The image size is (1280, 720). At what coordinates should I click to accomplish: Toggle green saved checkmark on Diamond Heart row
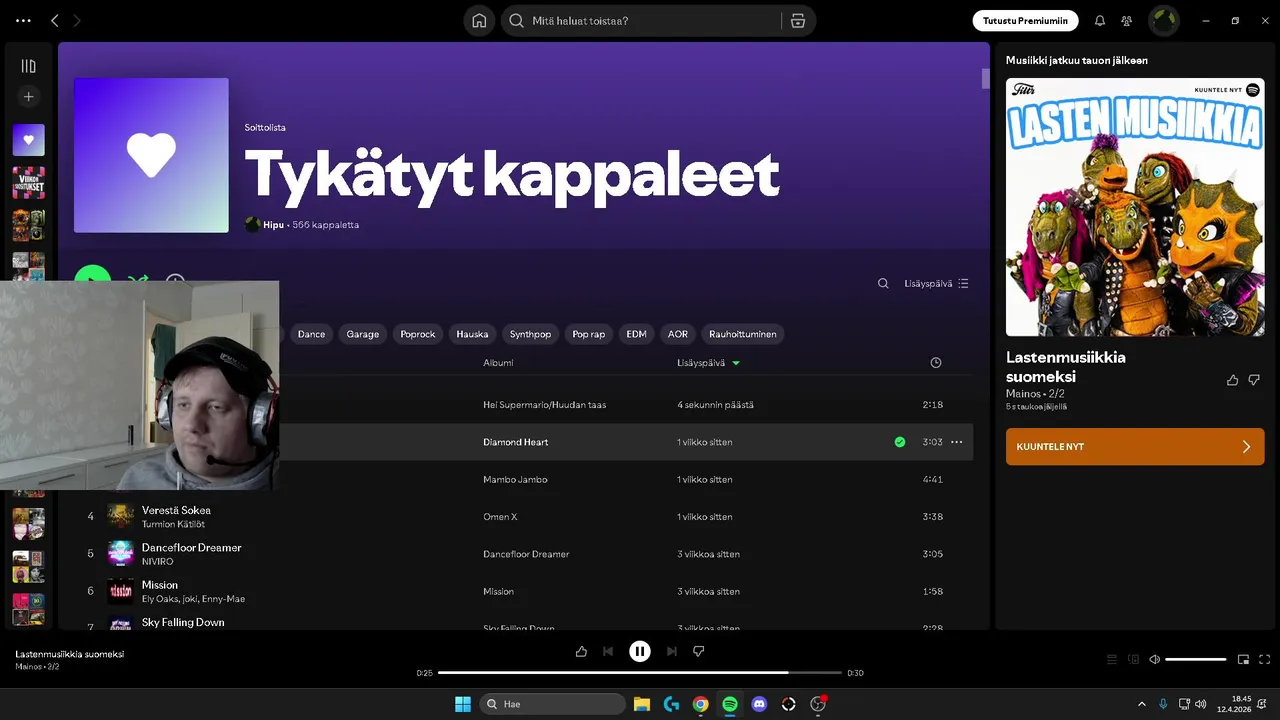[900, 442]
